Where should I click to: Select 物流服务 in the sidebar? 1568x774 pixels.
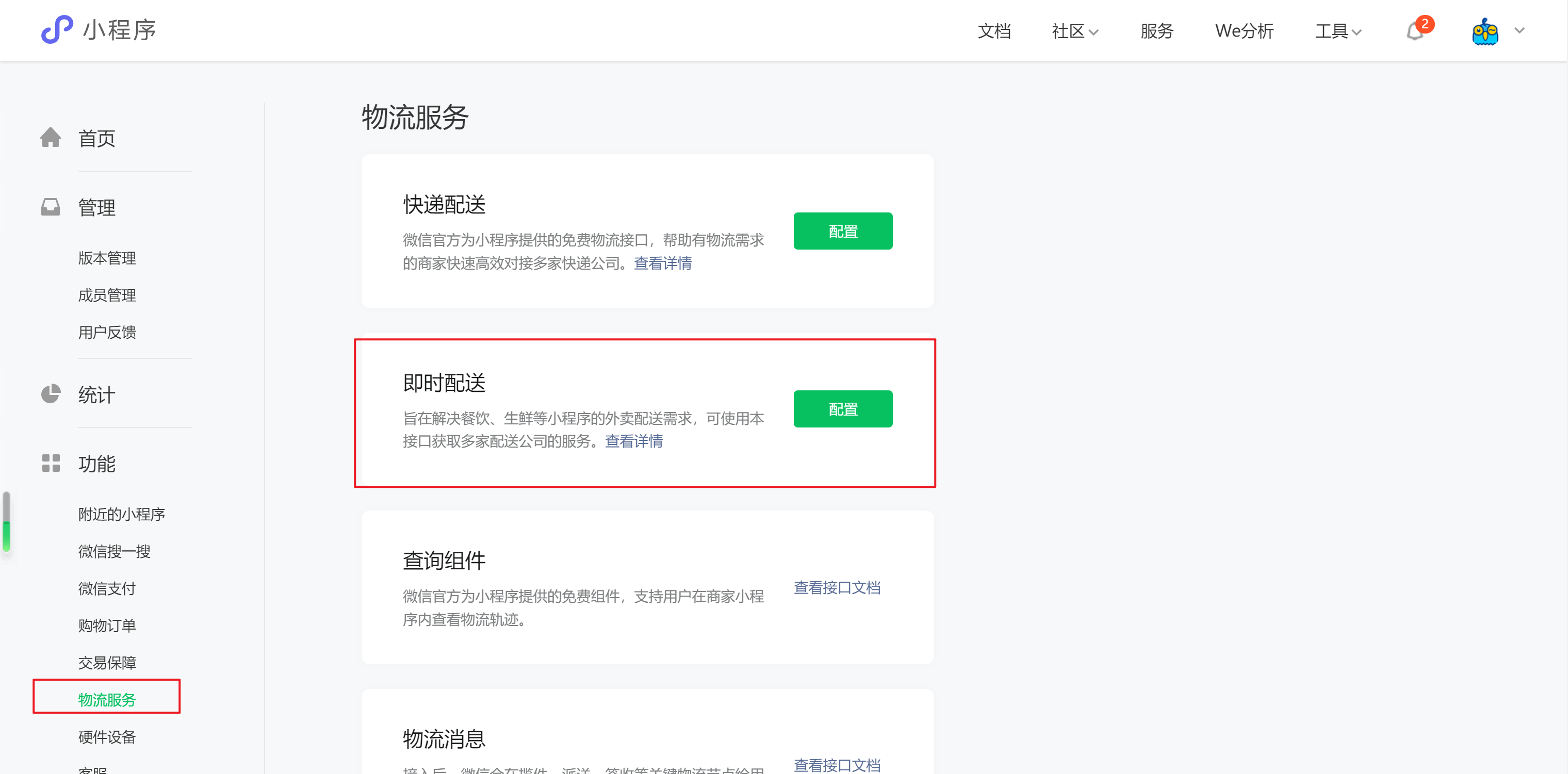[x=107, y=699]
